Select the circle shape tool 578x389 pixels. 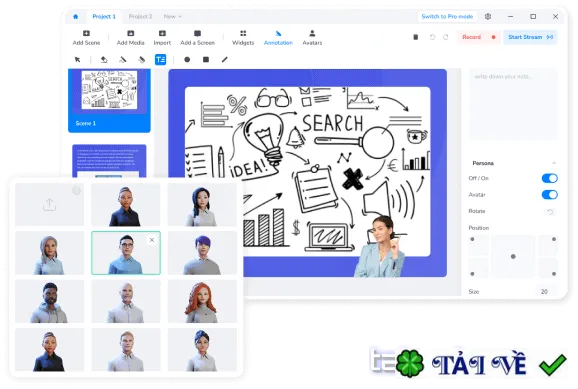pos(187,59)
